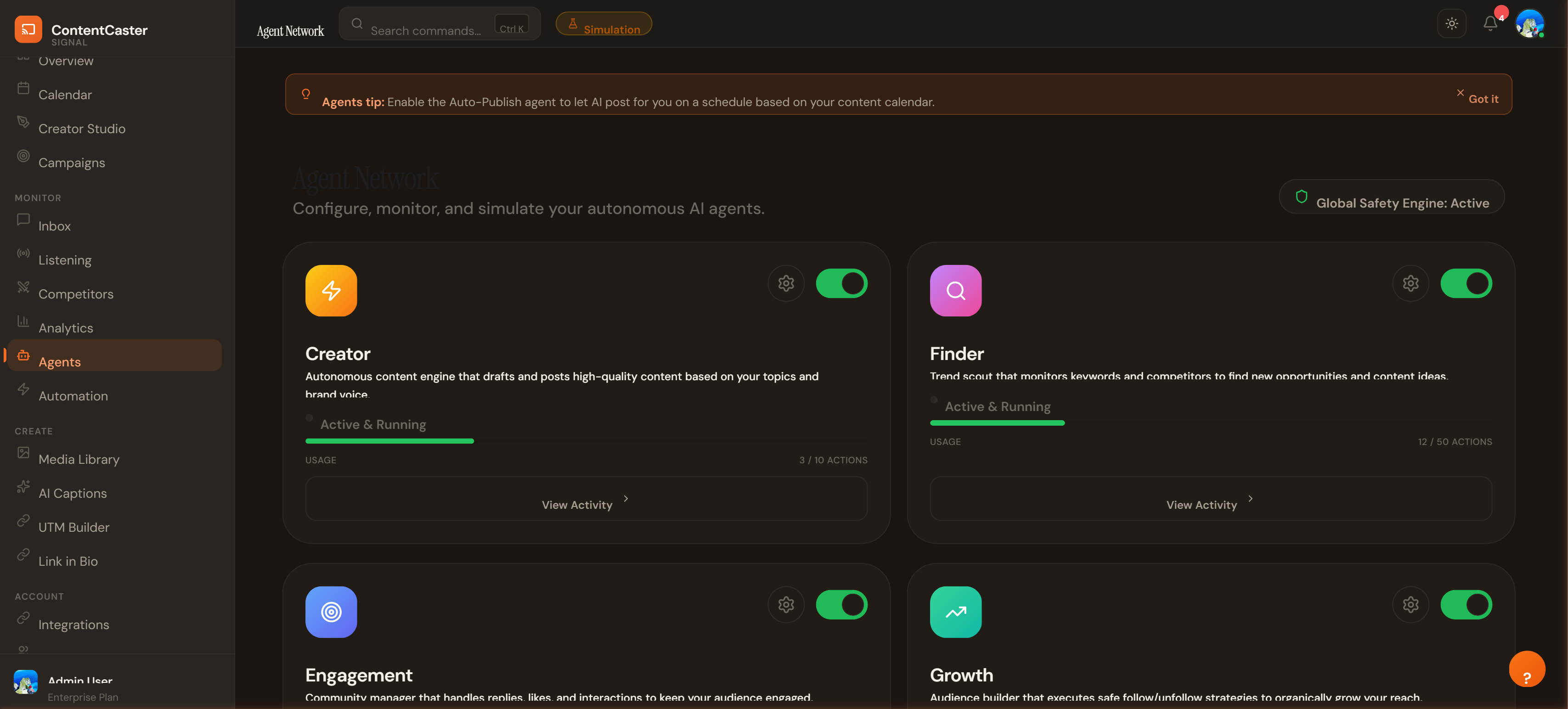The height and width of the screenshot is (709, 1568).
Task: Click the Agents robot icon
Action: tap(23, 355)
